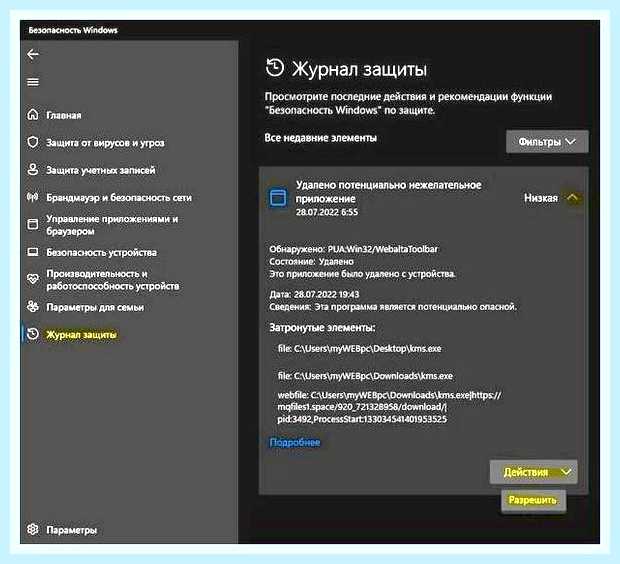Click the shield icon for virus protection

pos(33,142)
